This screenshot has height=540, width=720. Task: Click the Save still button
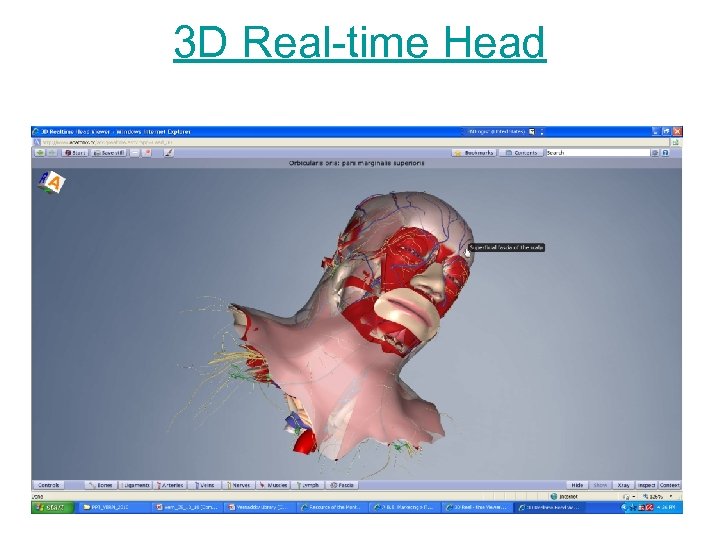(x=108, y=152)
